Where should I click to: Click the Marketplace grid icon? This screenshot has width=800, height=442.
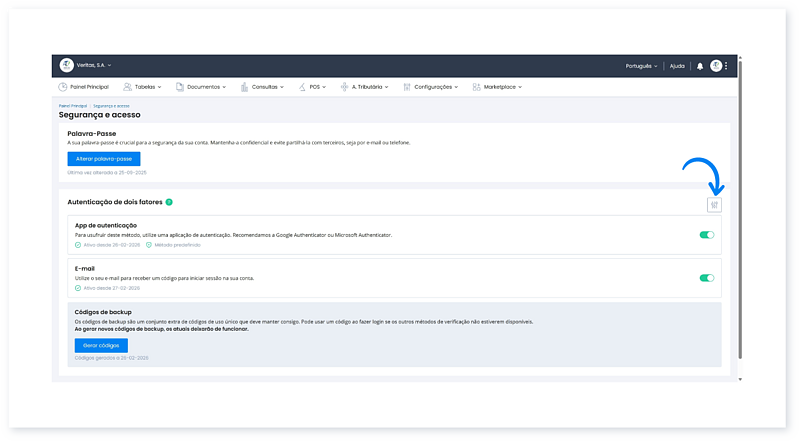click(476, 87)
